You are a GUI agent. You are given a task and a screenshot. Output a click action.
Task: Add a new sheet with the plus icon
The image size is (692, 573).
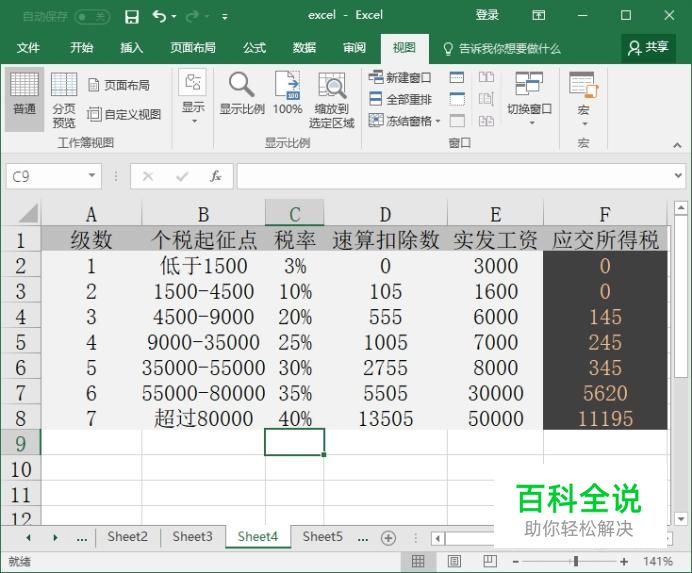[x=388, y=538]
